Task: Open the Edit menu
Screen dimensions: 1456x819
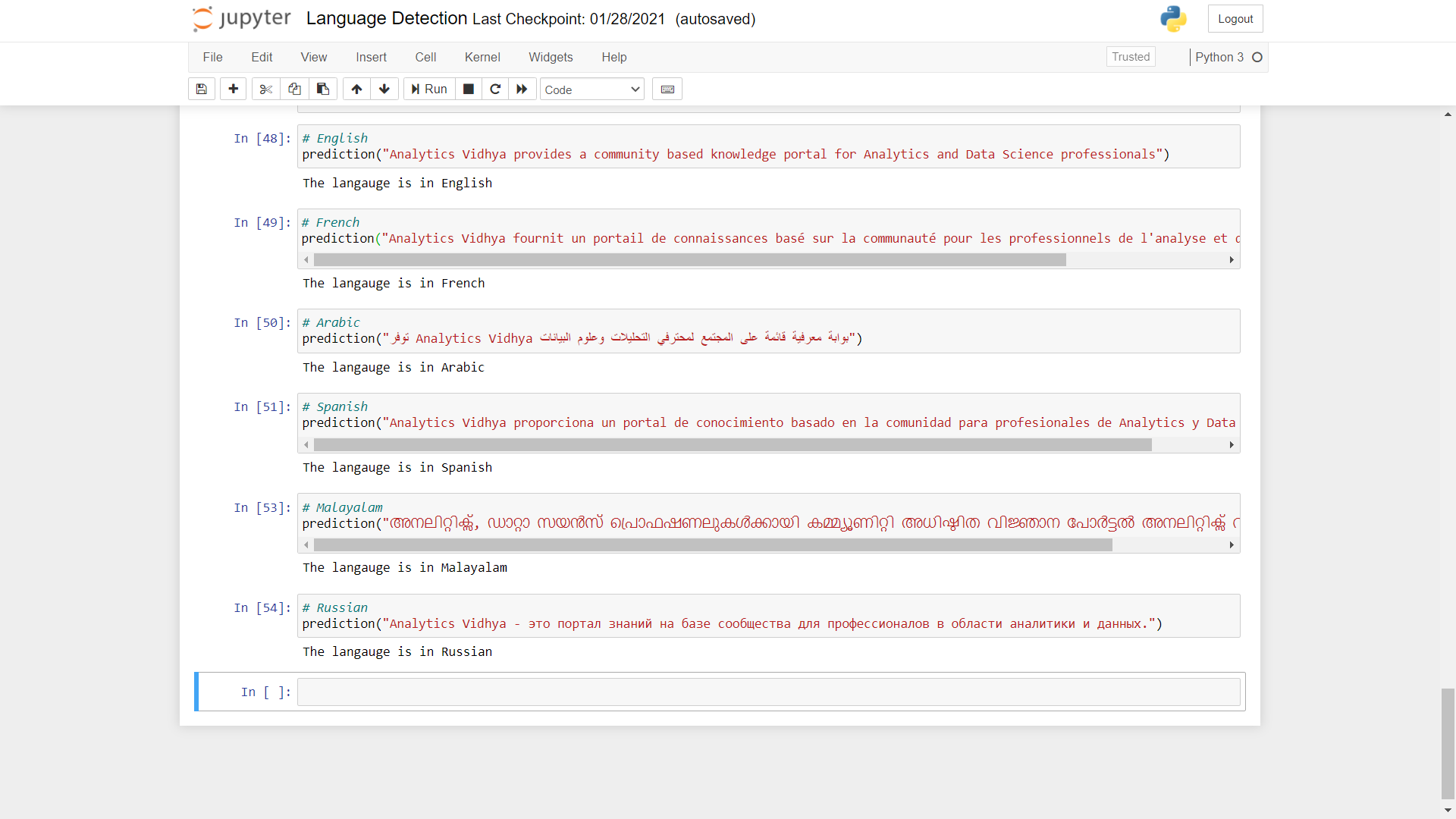Action: point(262,58)
